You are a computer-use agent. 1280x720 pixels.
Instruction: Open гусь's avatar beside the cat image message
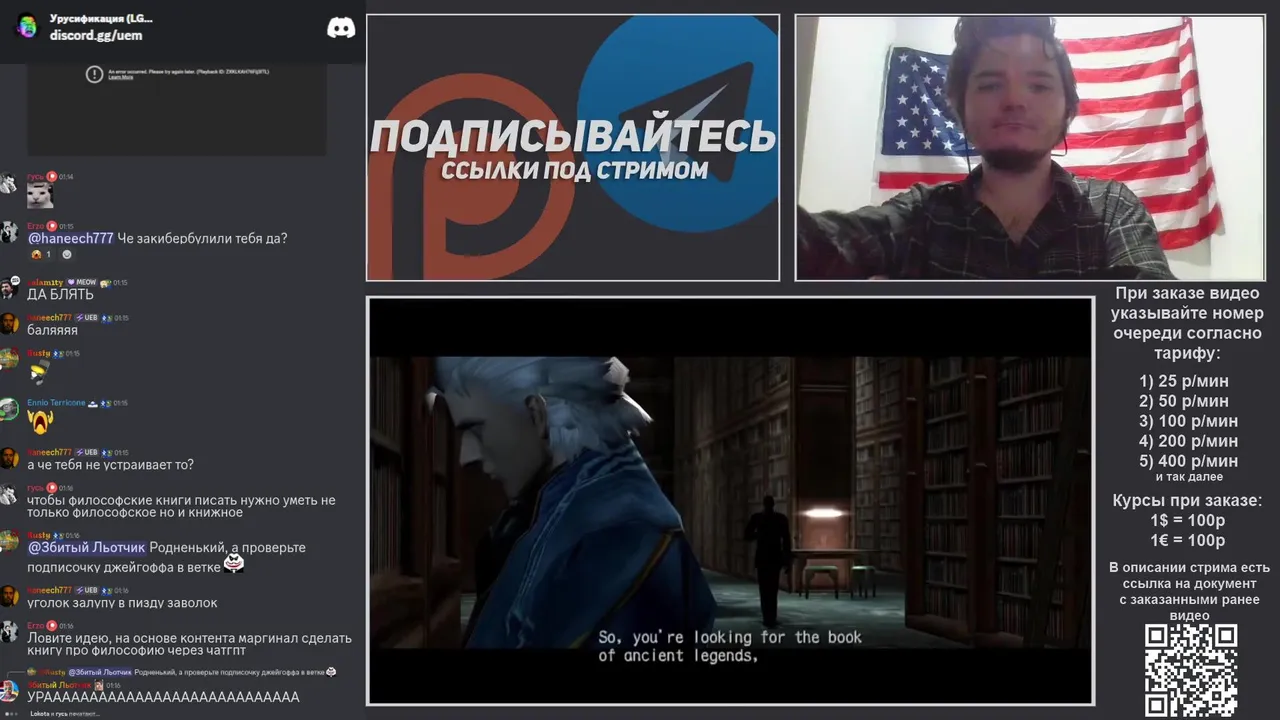(9, 184)
